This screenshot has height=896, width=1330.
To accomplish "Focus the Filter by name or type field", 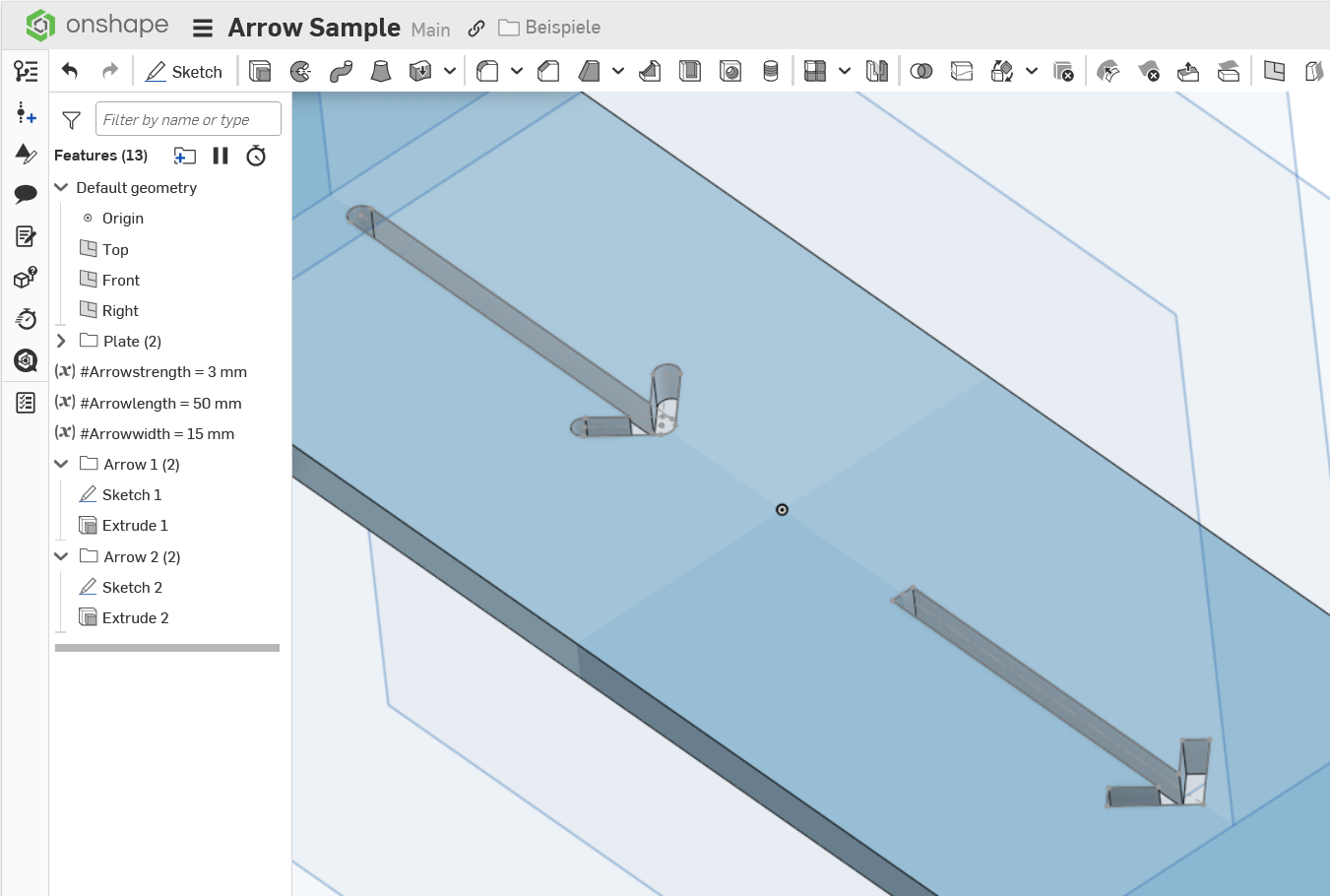I will click(x=188, y=119).
